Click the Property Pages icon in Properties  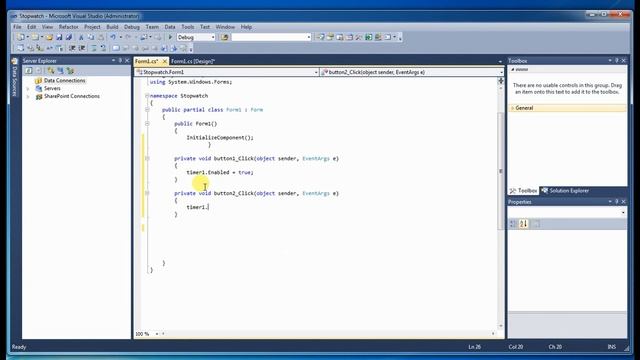(x=537, y=224)
